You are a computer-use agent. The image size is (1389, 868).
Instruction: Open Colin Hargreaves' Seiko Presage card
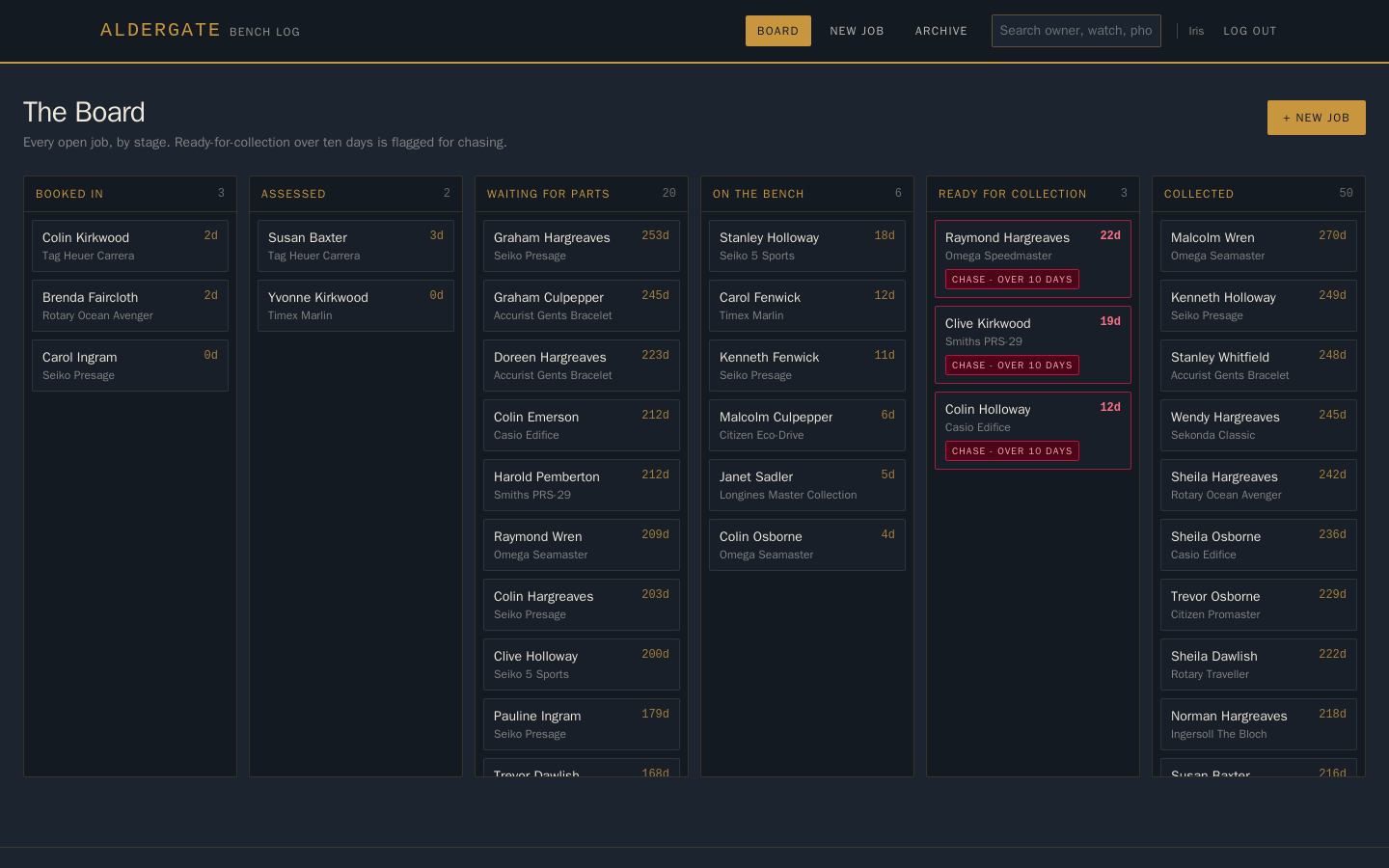(582, 605)
